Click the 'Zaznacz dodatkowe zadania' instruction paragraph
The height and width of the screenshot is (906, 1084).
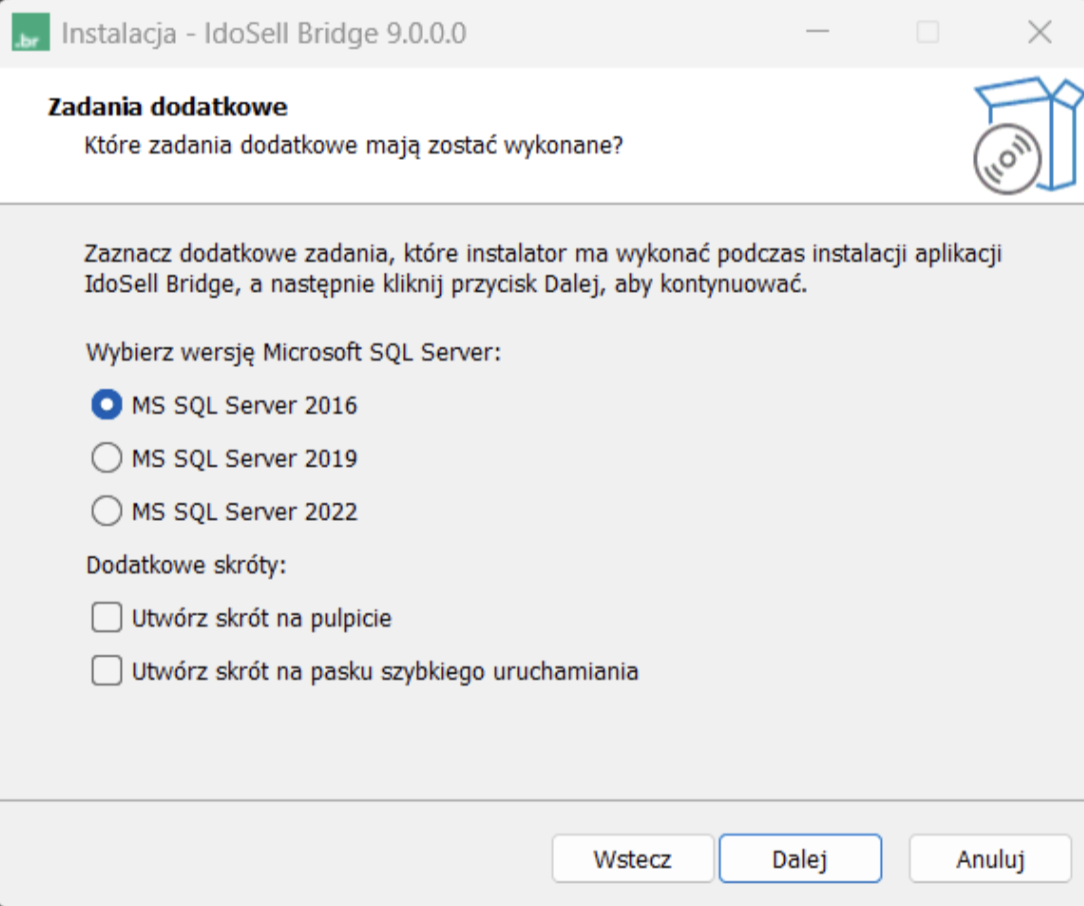(543, 269)
